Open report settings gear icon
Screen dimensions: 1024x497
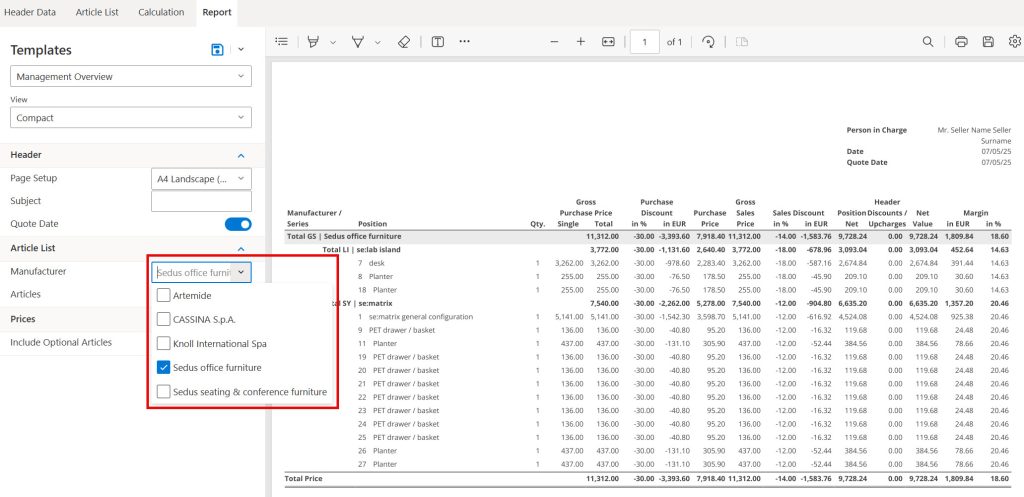coord(1014,42)
